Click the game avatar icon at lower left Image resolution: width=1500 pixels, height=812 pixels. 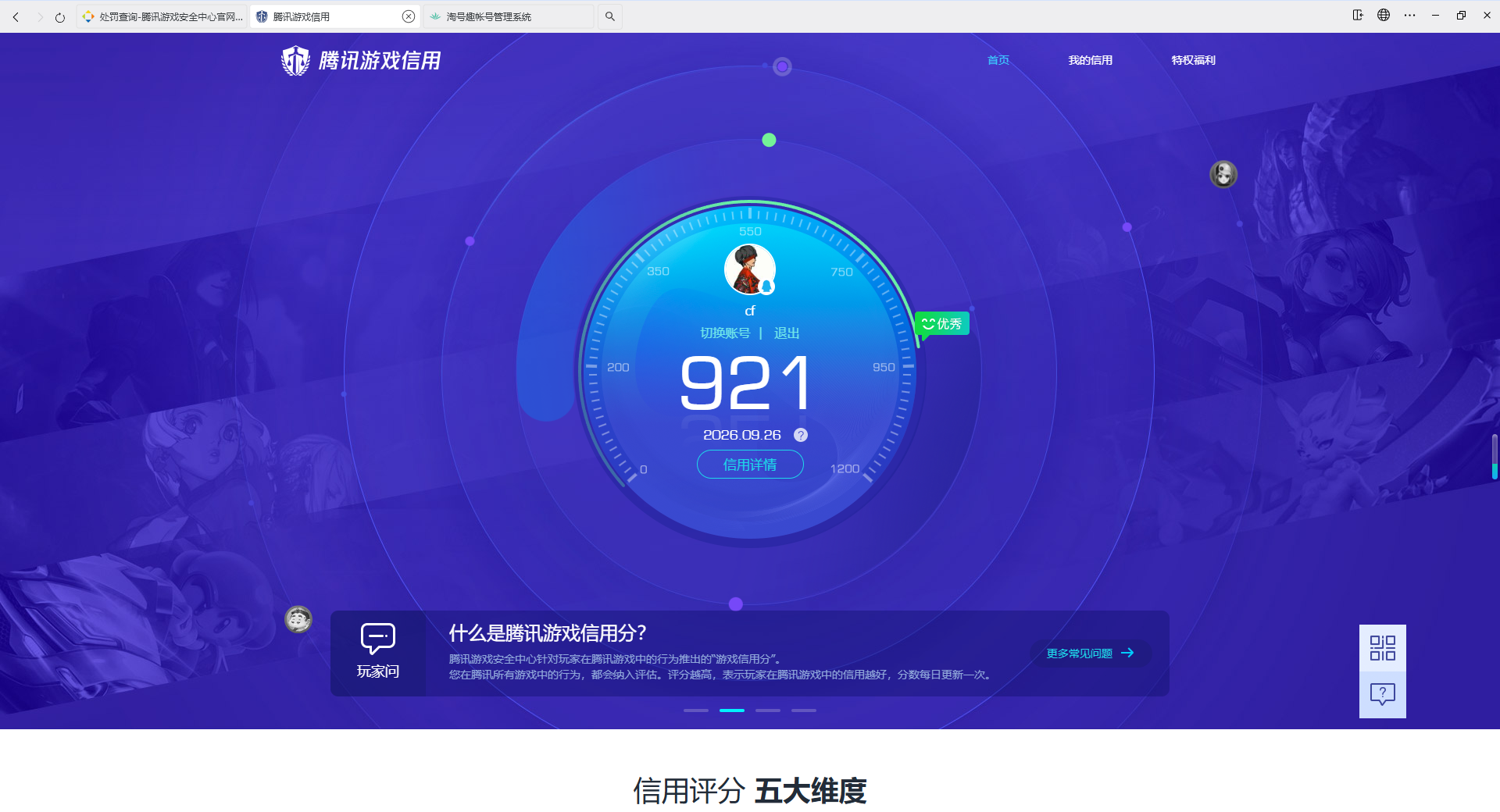pyautogui.click(x=298, y=619)
